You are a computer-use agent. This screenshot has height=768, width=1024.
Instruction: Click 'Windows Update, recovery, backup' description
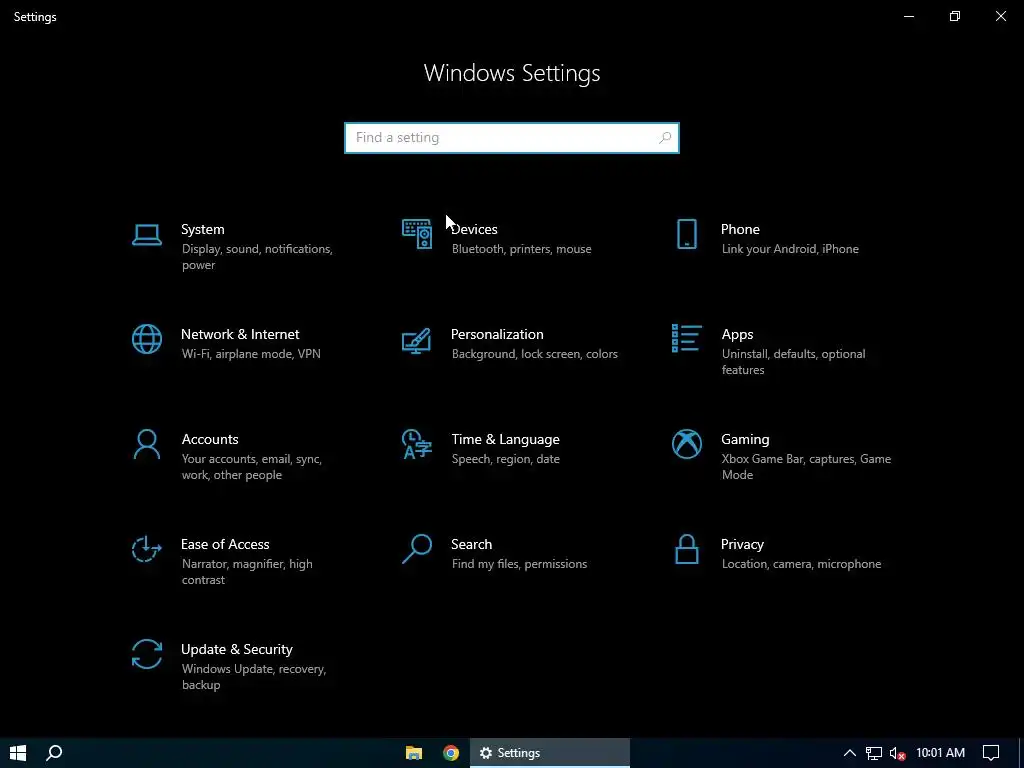point(253,677)
